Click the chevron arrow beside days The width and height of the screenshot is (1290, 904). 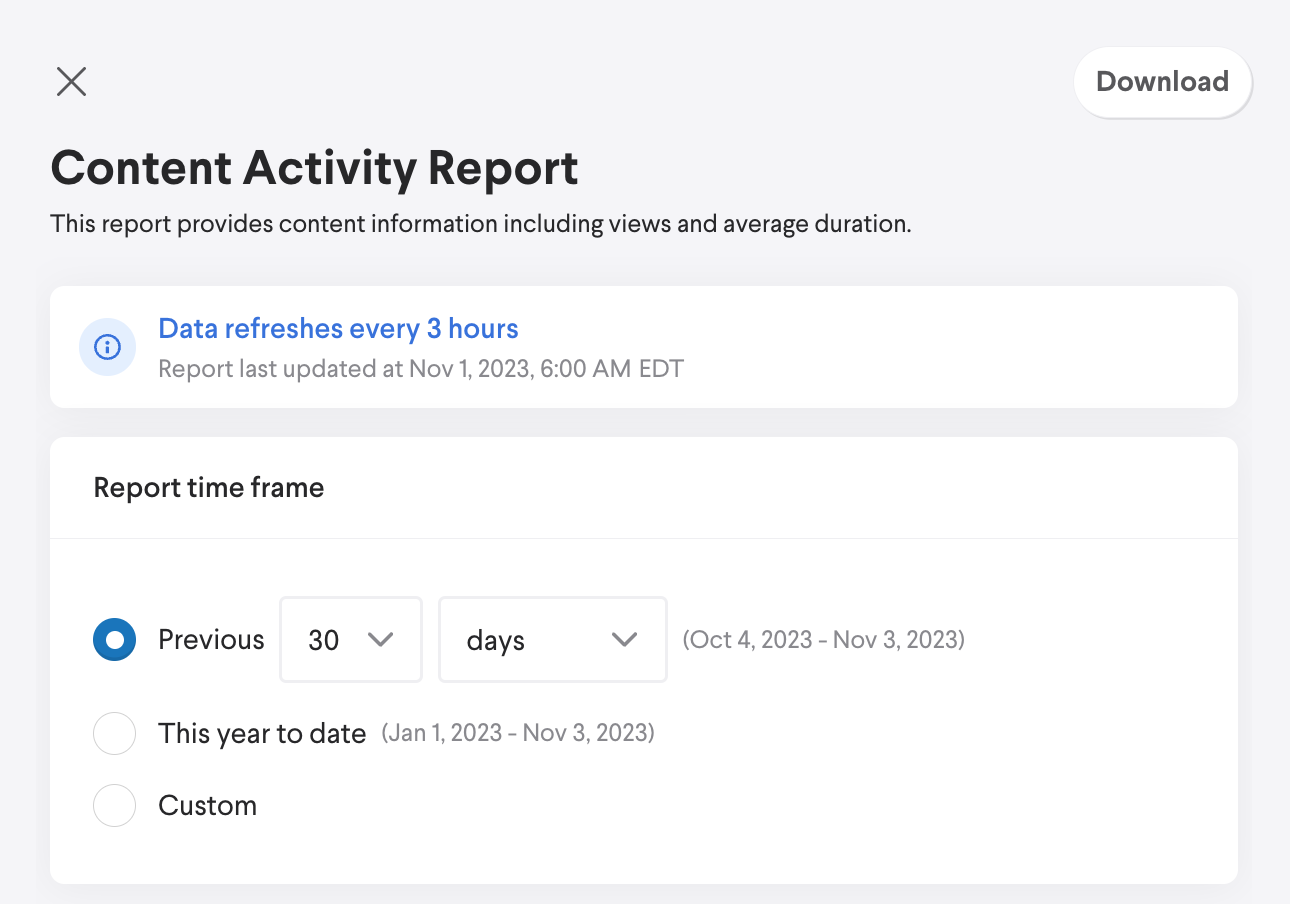[x=624, y=640]
